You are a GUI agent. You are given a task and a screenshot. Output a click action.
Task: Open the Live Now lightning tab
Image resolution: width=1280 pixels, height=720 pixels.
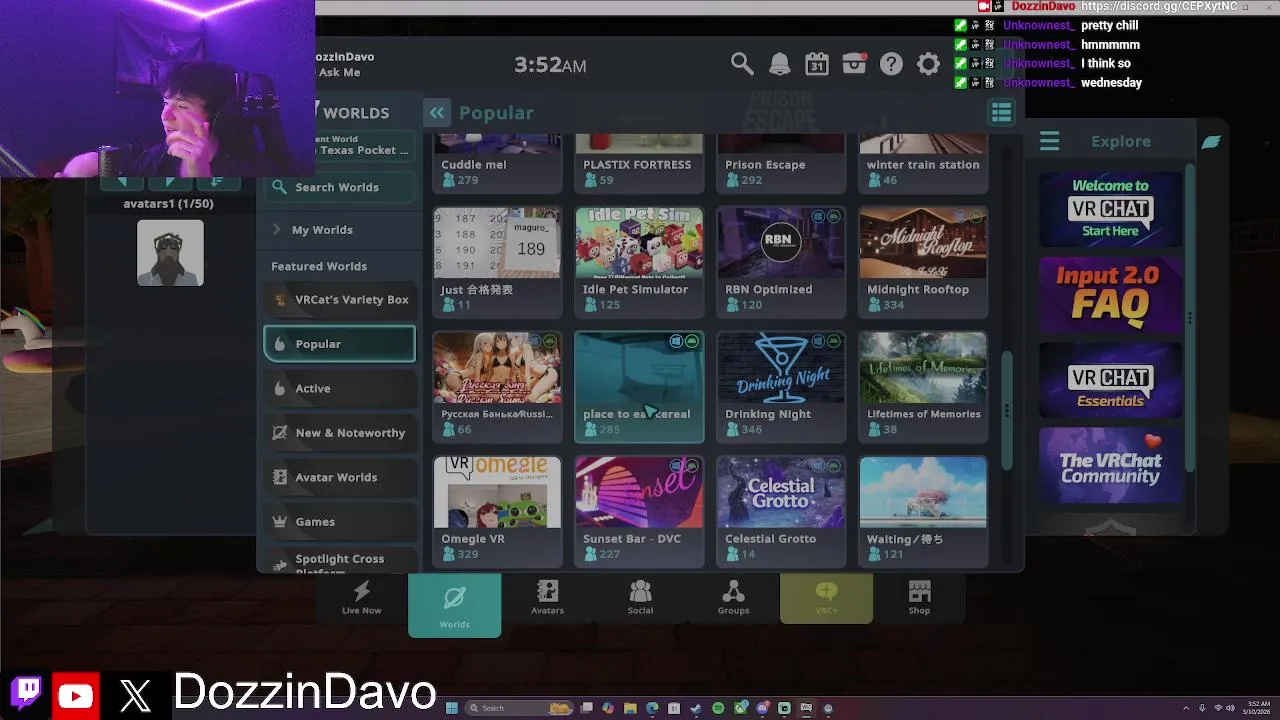[x=361, y=598]
